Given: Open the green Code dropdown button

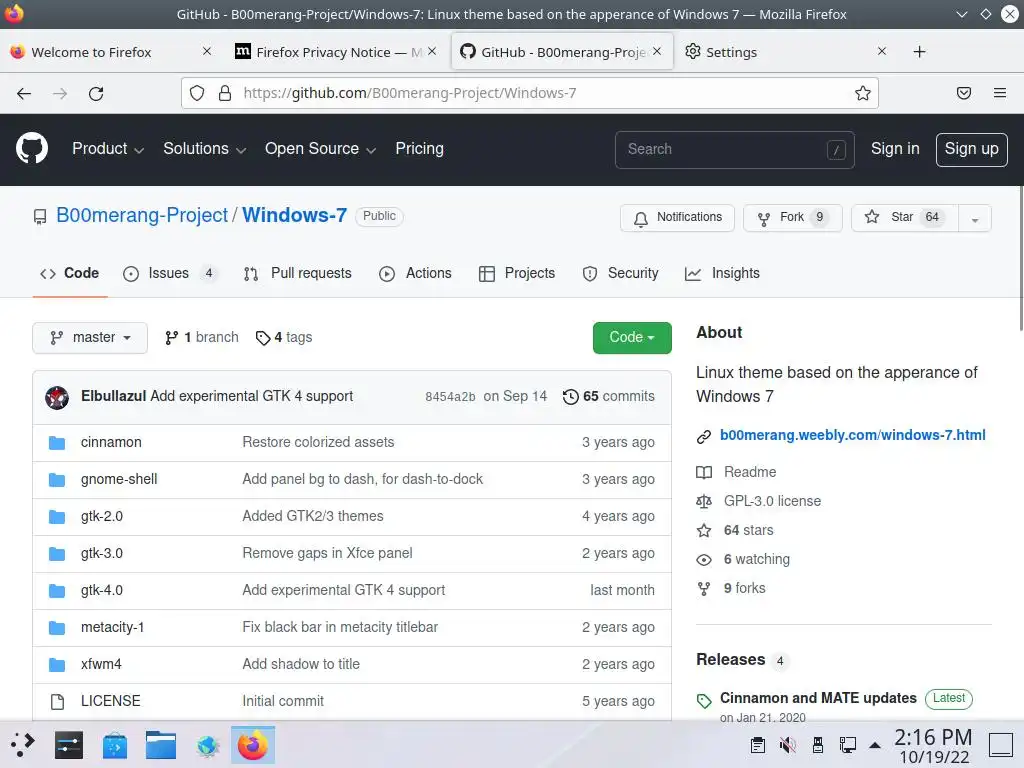Looking at the screenshot, I should tap(632, 338).
